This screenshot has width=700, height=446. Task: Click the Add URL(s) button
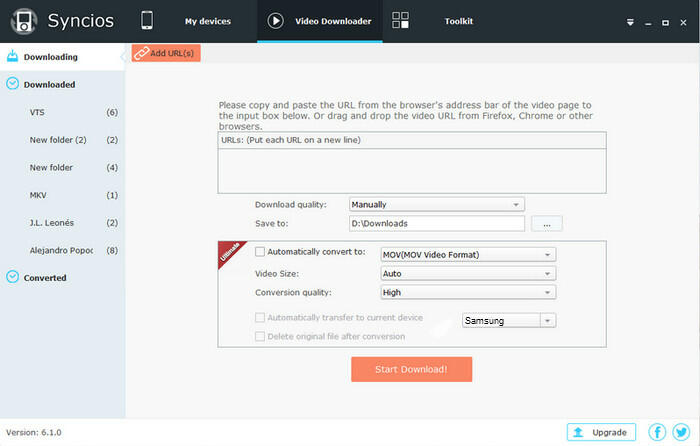166,53
